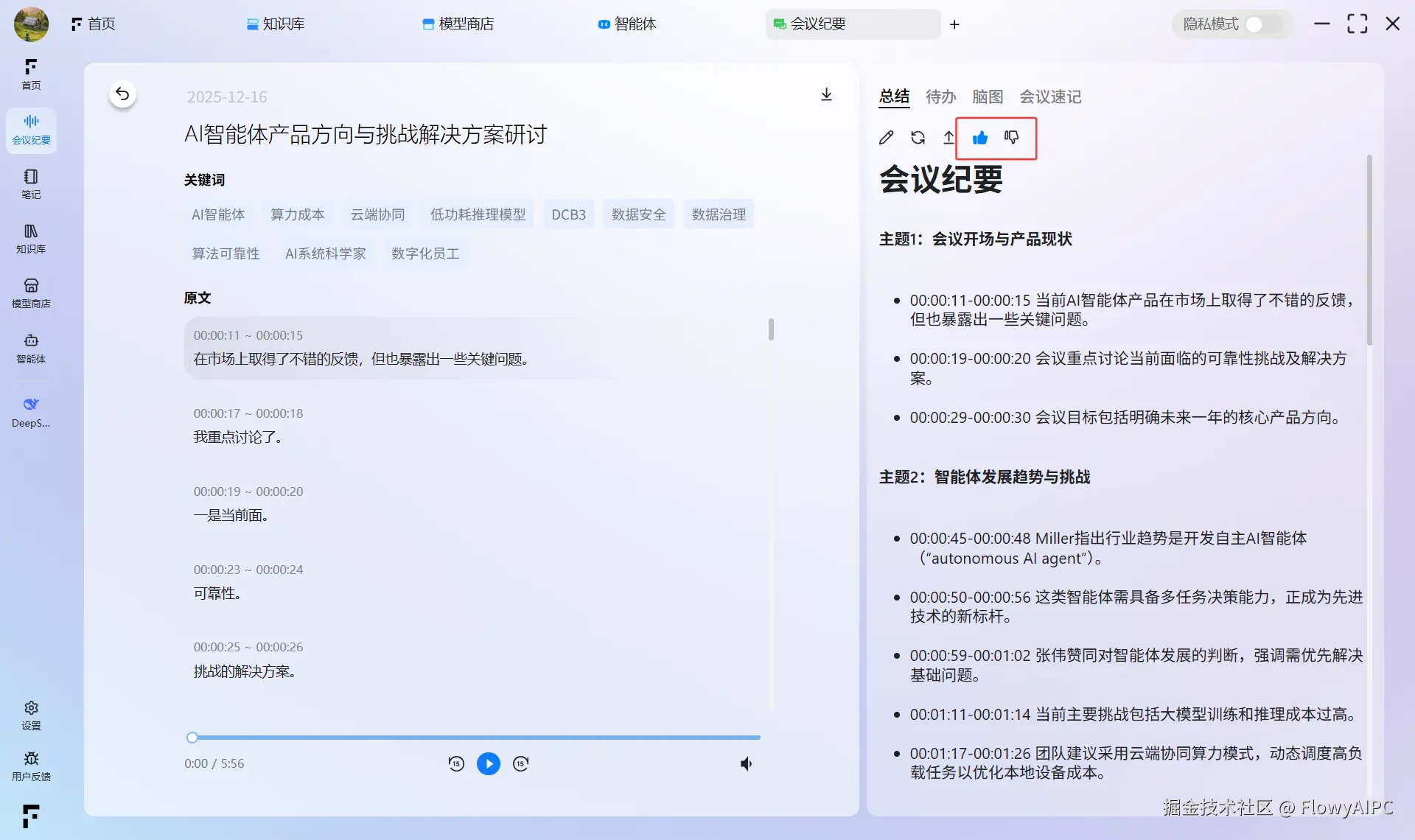Edit the summary with pencil icon
1415x840 pixels.
[887, 138]
